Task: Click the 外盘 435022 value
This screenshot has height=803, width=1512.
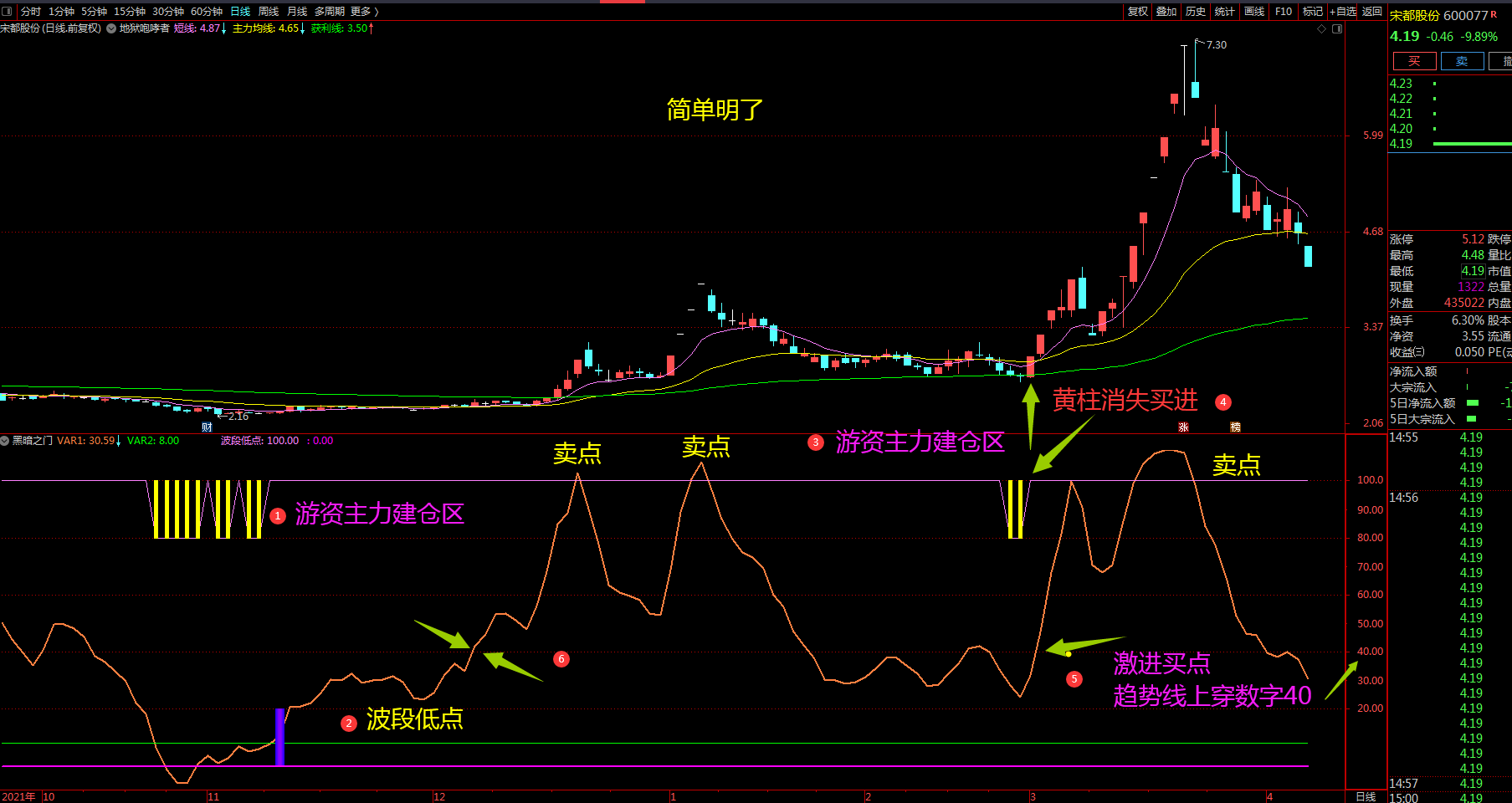Action: pyautogui.click(x=1464, y=303)
